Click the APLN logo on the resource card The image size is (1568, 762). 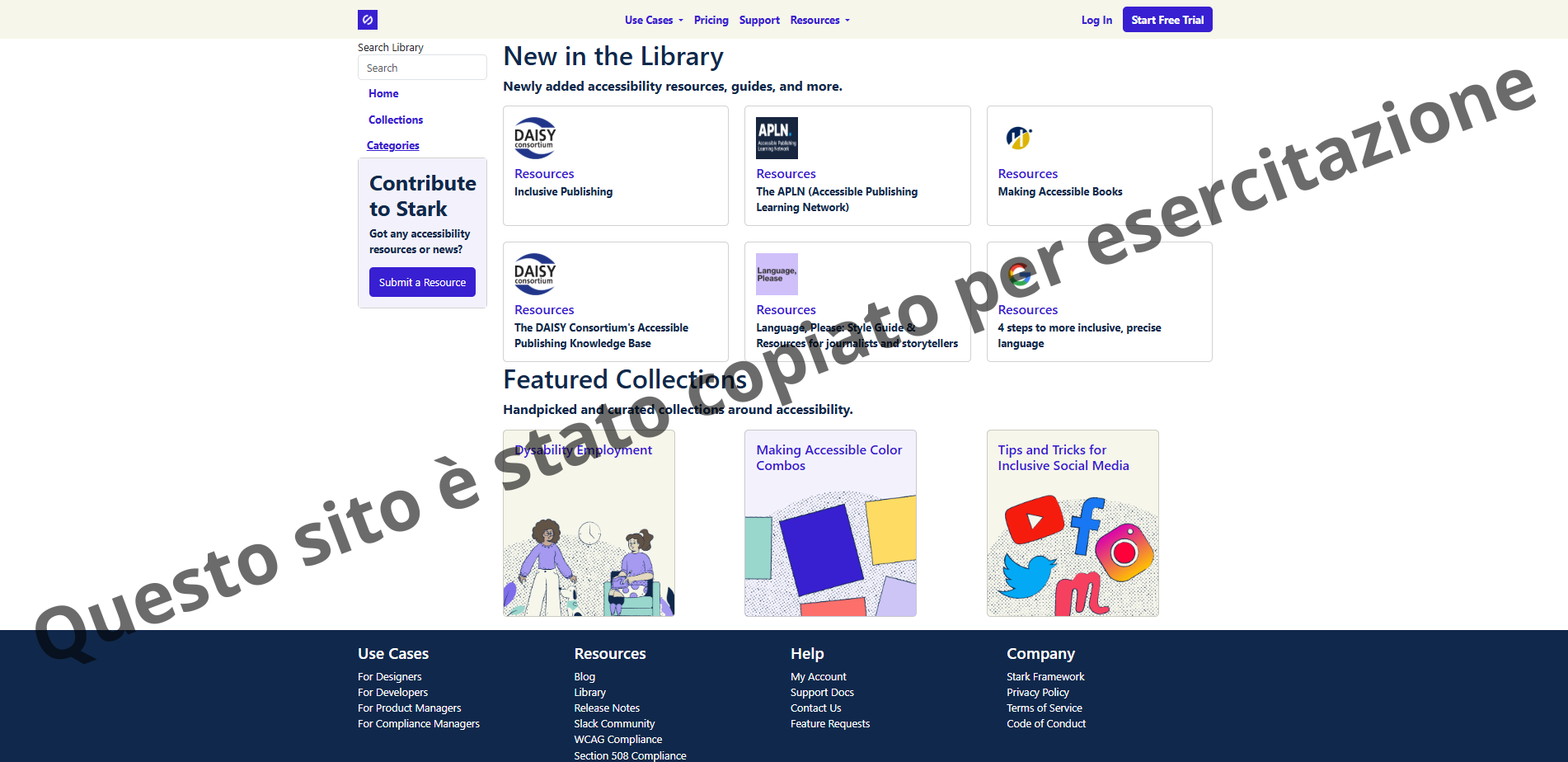click(777, 138)
